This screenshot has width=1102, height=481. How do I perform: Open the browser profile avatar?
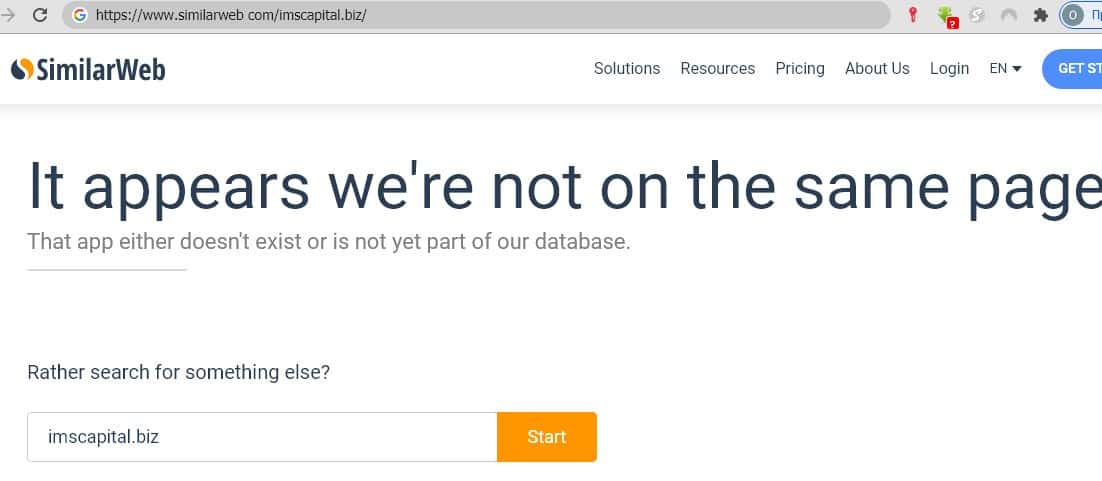(1072, 15)
